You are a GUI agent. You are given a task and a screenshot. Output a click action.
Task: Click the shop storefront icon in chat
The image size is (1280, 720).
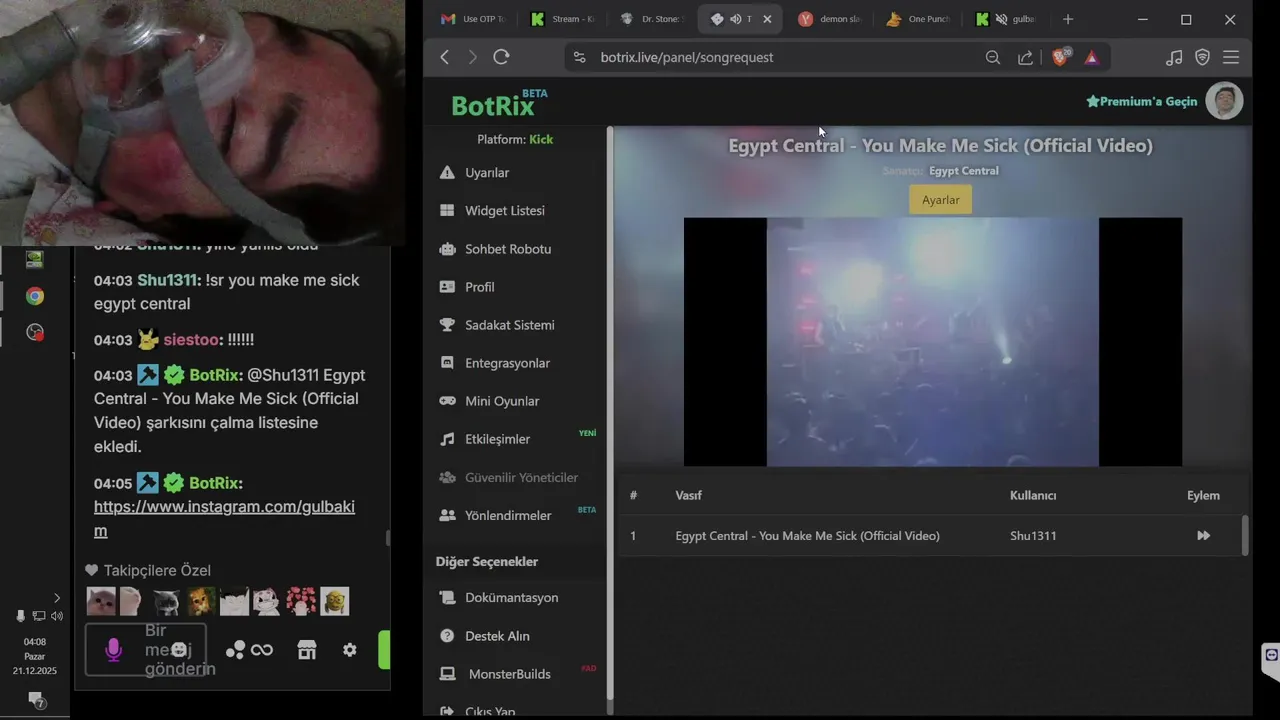tap(307, 650)
